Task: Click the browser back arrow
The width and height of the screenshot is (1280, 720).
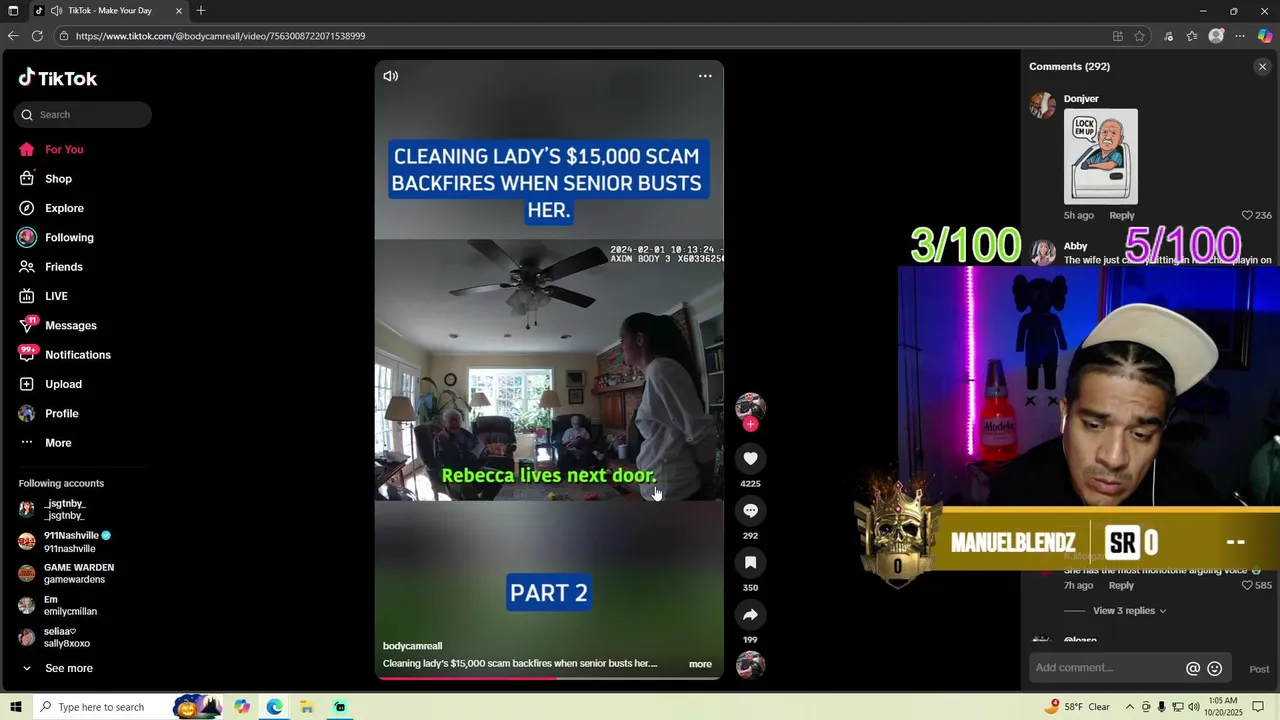Action: pos(13,36)
